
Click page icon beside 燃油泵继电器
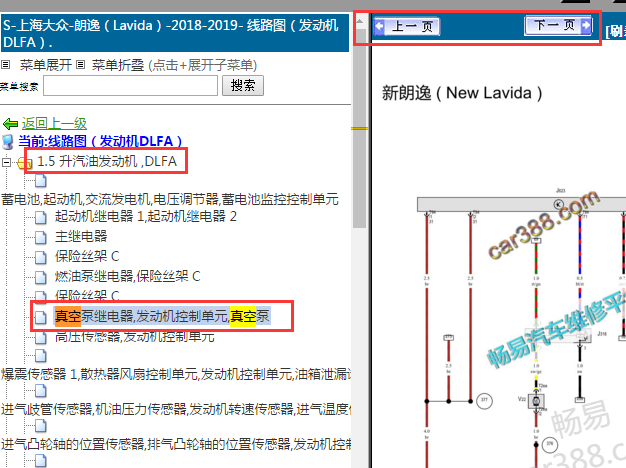point(41,277)
